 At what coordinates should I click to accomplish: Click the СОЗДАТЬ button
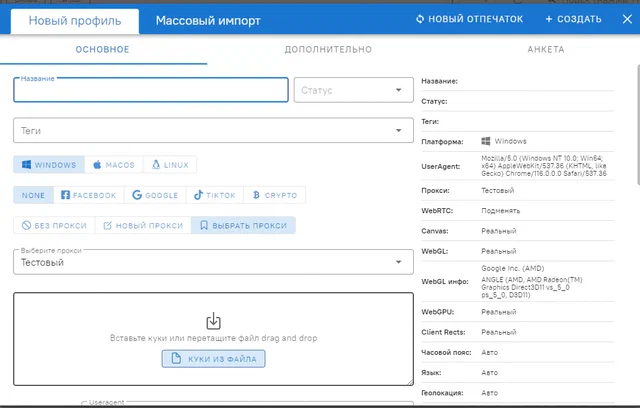[x=573, y=19]
